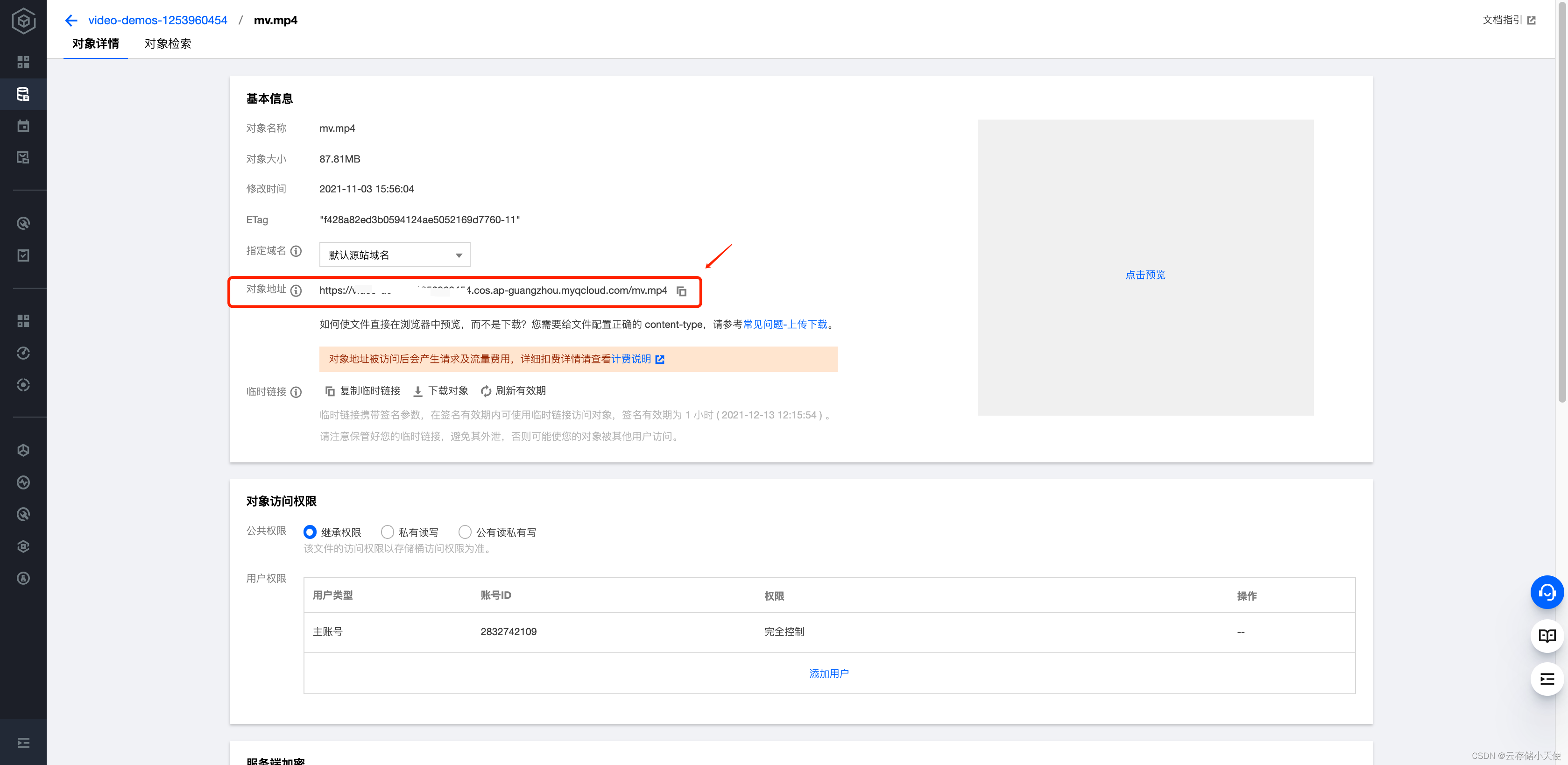Click 点击预览 to preview the video
This screenshot has width=1568, height=765.
coord(1145,275)
